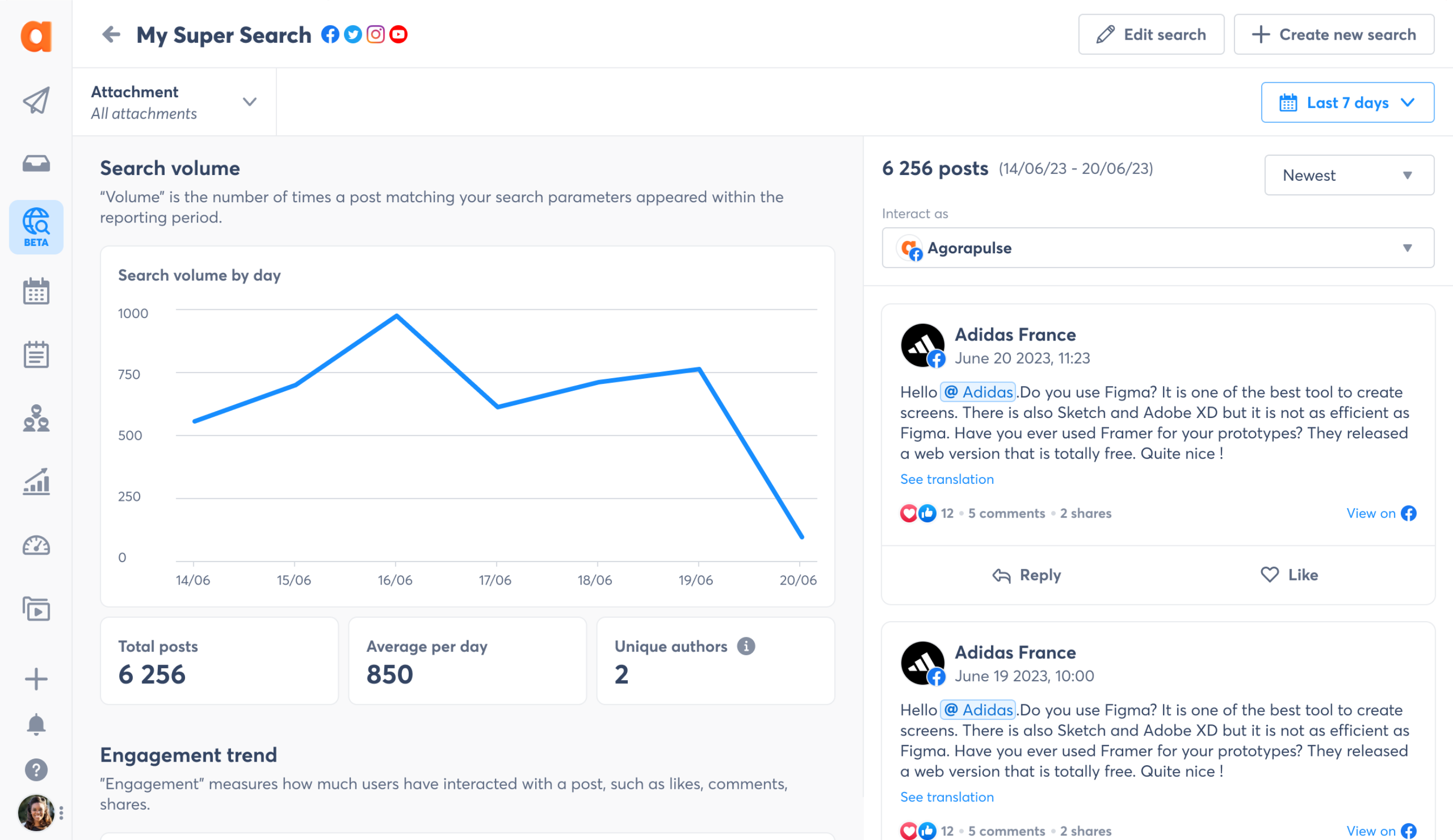Screen dimensions: 1453x840
Task: Expand the Attachment filter dropdown
Action: [250, 101]
